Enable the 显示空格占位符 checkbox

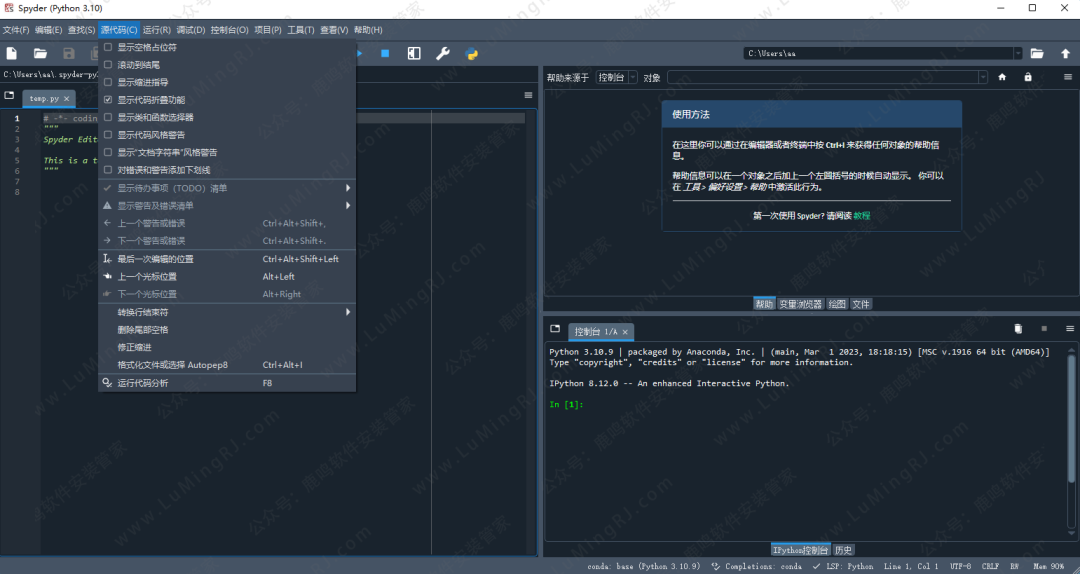point(108,47)
